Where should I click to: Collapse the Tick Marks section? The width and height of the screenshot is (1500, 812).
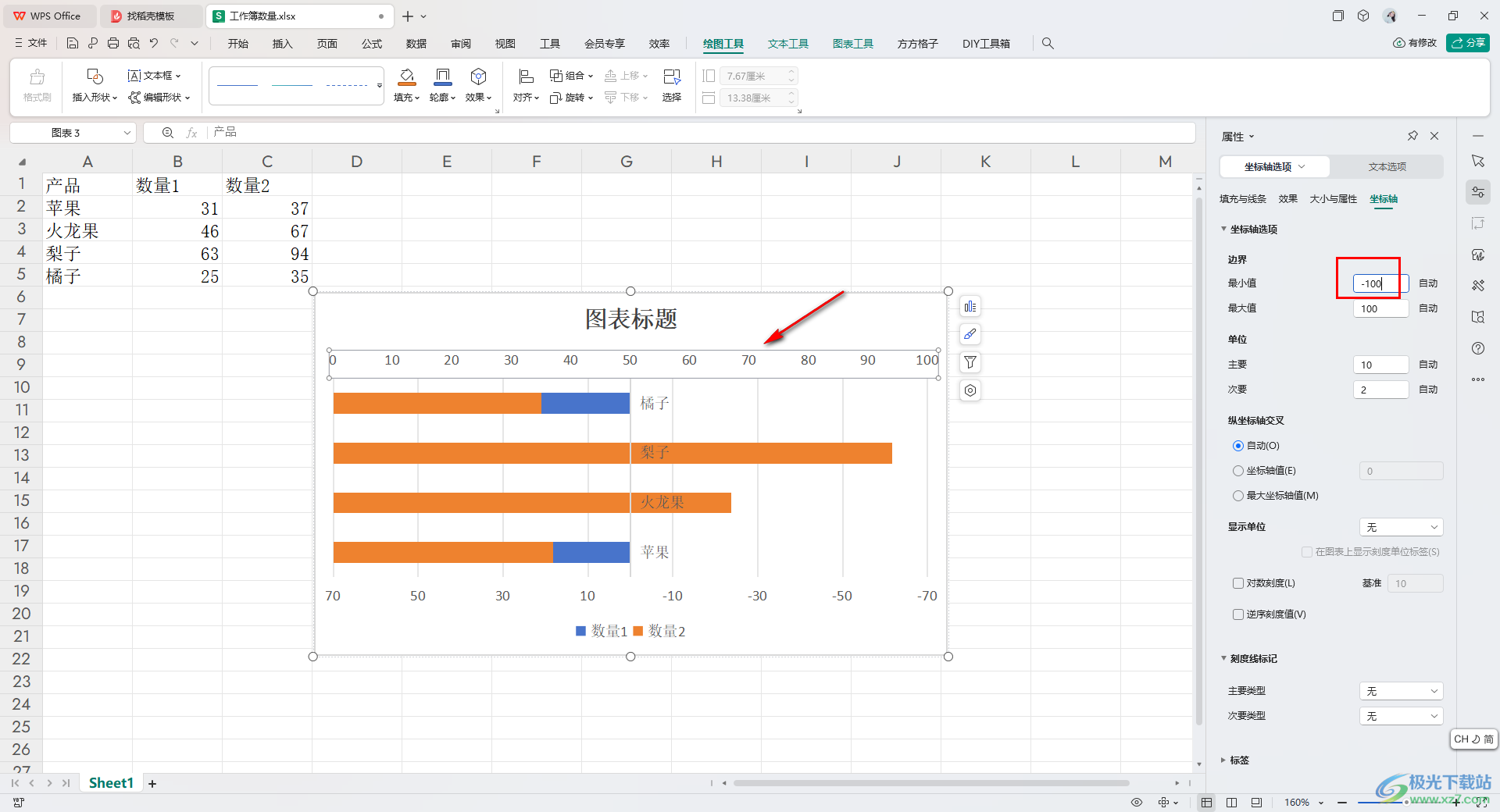click(1224, 659)
